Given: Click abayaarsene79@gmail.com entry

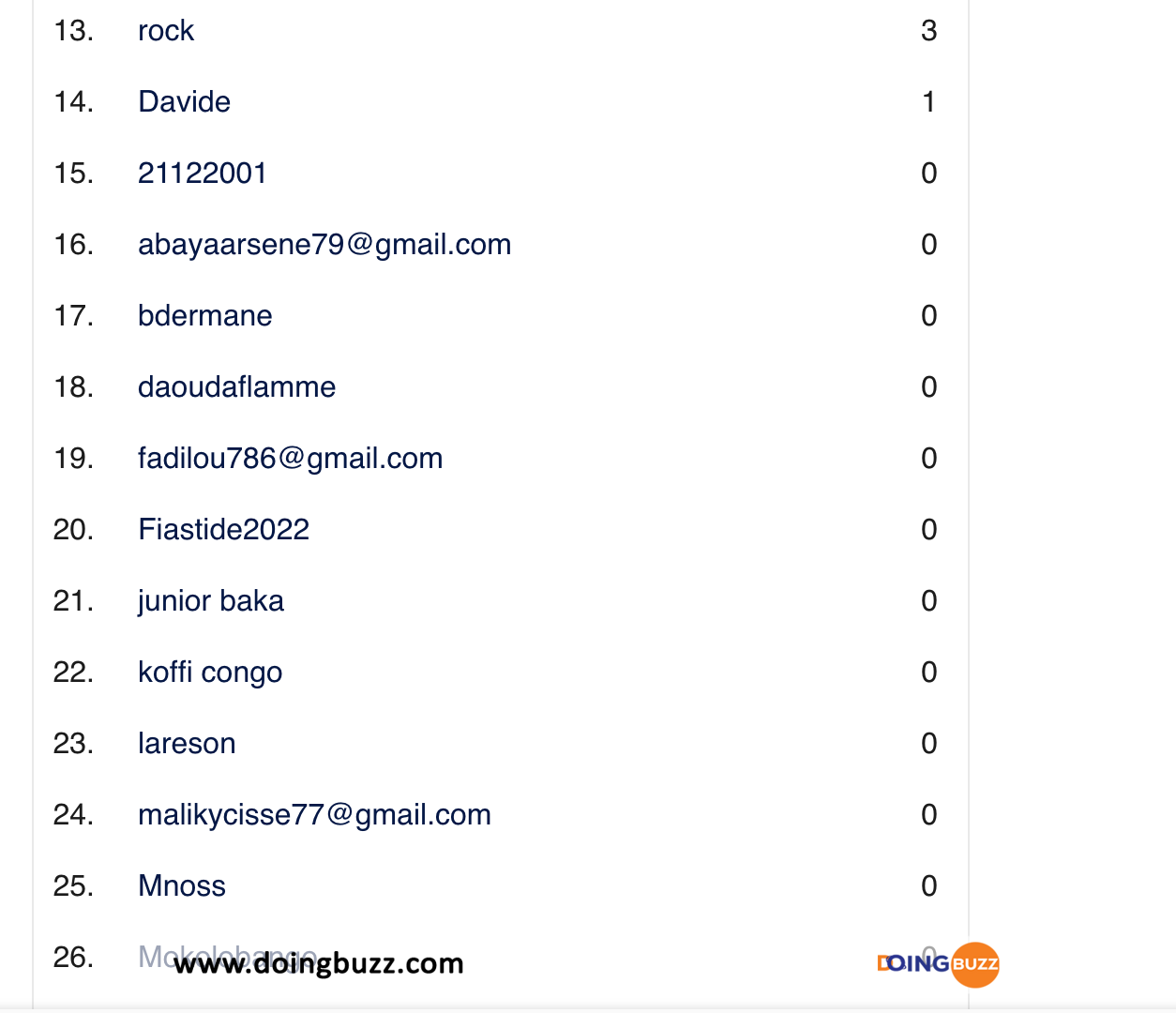Looking at the screenshot, I should point(324,245).
